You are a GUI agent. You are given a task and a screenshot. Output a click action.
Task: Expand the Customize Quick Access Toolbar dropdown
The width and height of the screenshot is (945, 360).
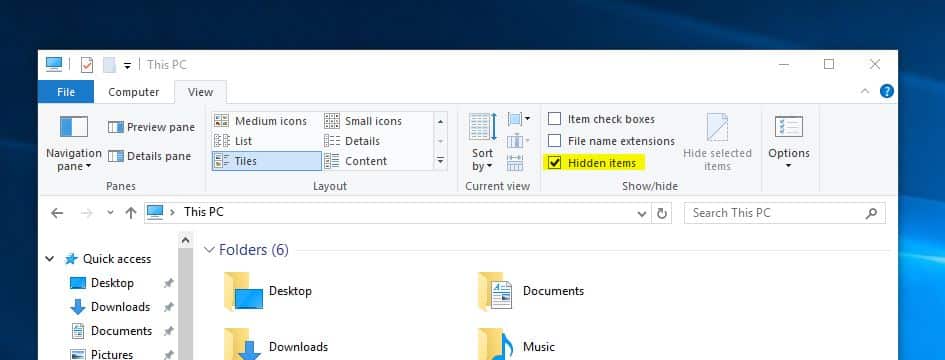(127, 65)
